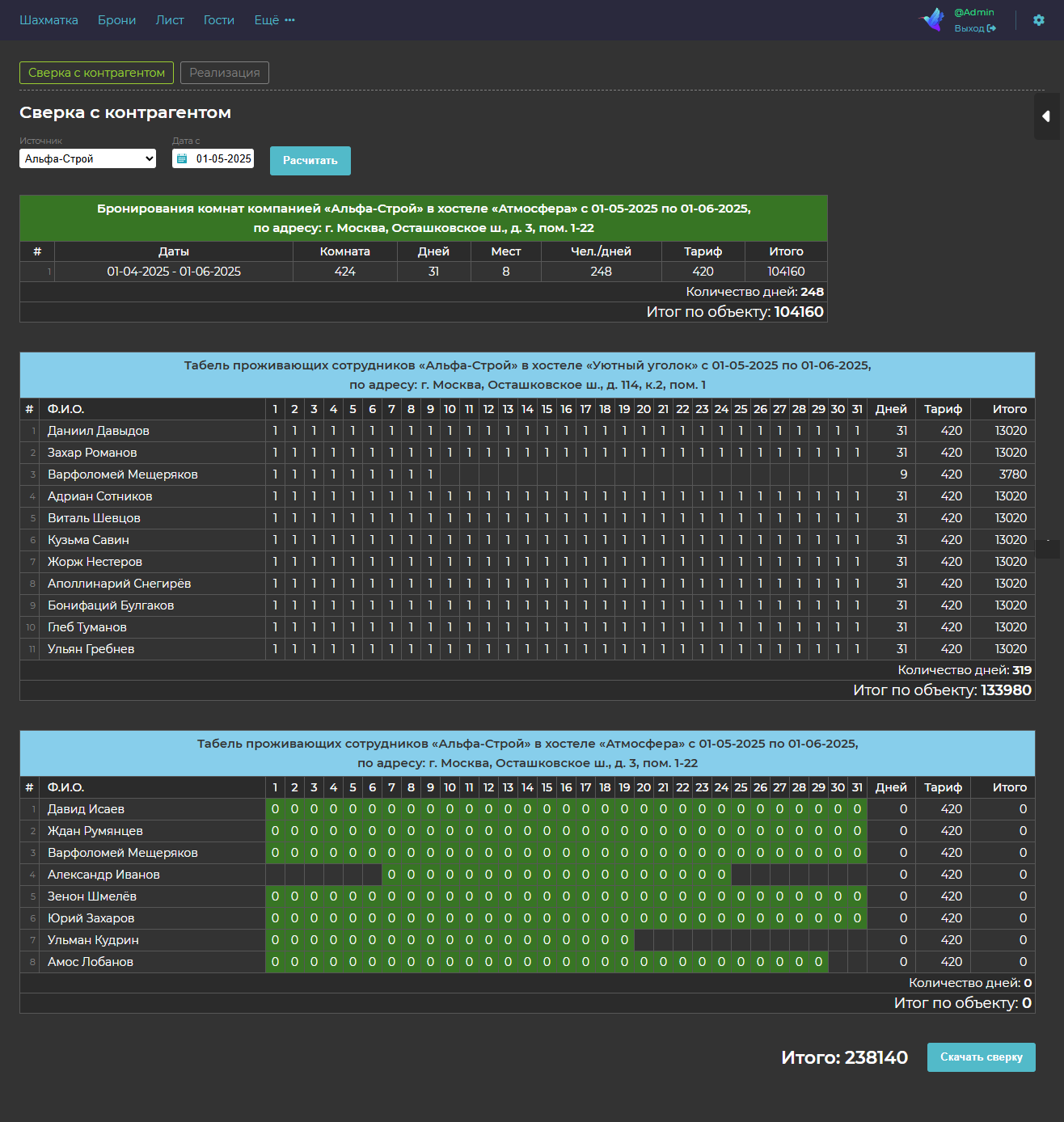Open the Лист navigation item
The image size is (1064, 1122).
click(170, 20)
